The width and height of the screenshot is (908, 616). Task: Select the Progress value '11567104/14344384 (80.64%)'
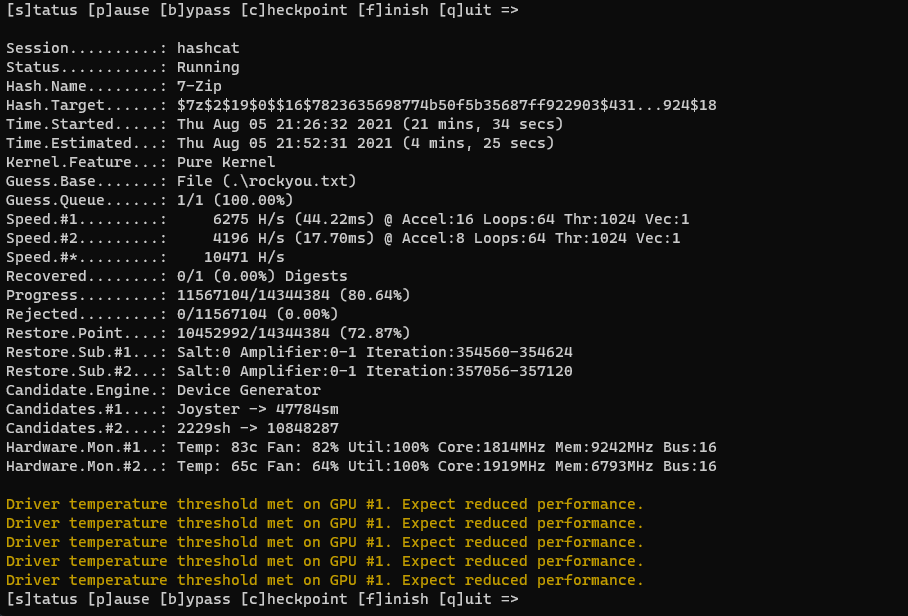(x=294, y=295)
